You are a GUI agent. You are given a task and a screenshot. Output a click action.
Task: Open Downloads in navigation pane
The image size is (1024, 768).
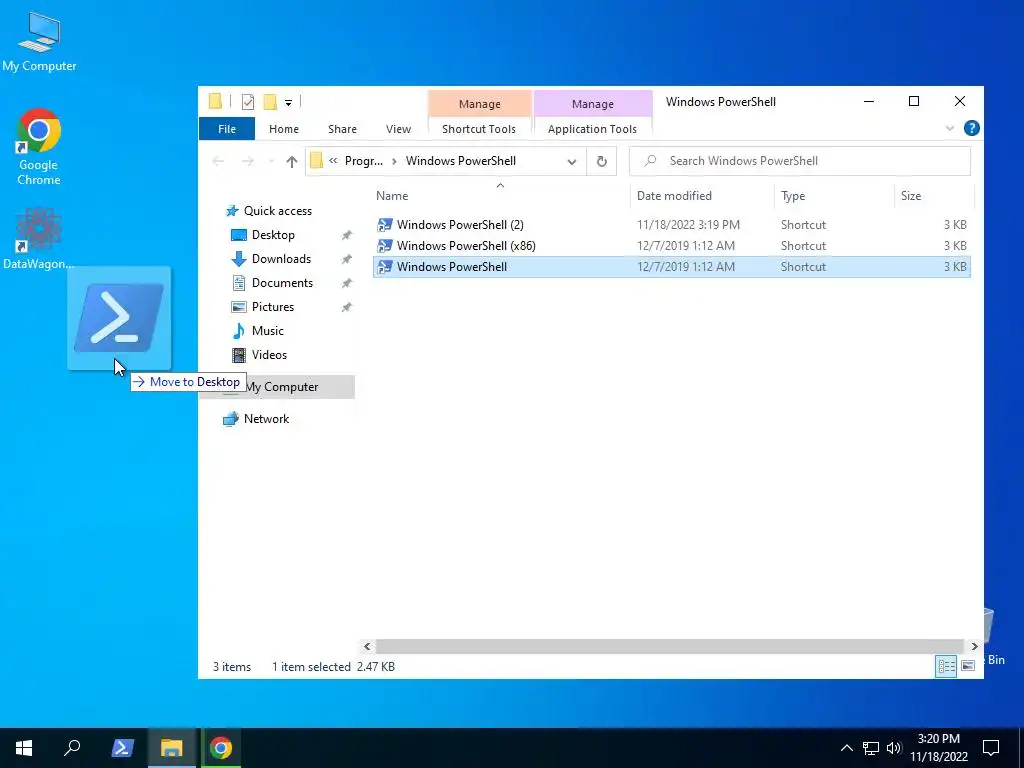click(281, 259)
